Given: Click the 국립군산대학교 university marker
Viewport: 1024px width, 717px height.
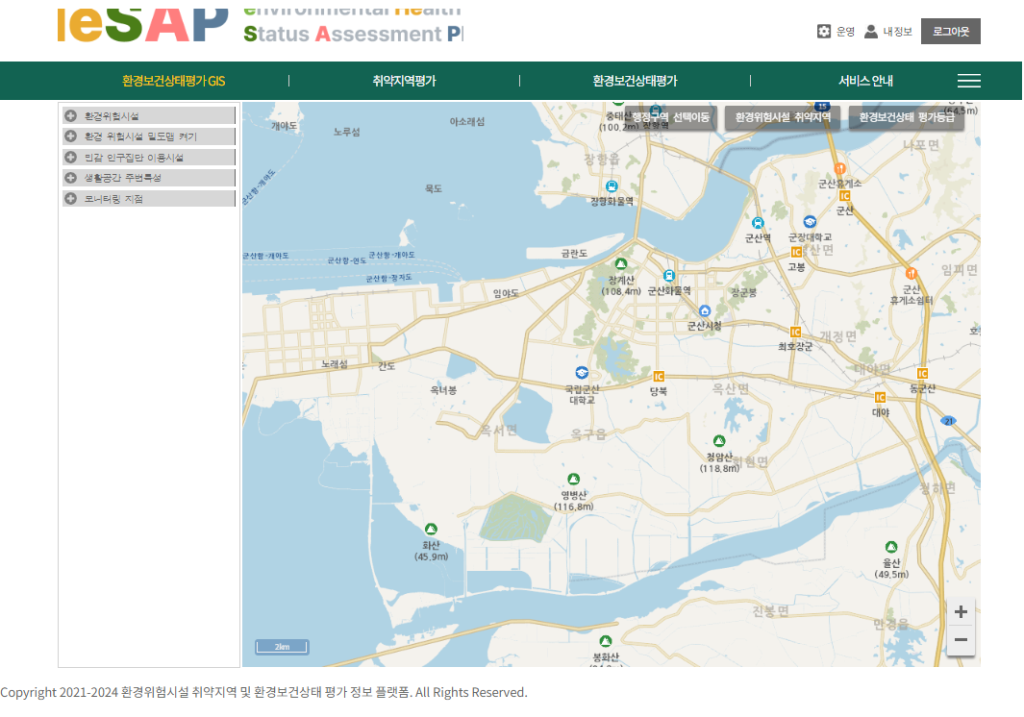Looking at the screenshot, I should pyautogui.click(x=581, y=373).
